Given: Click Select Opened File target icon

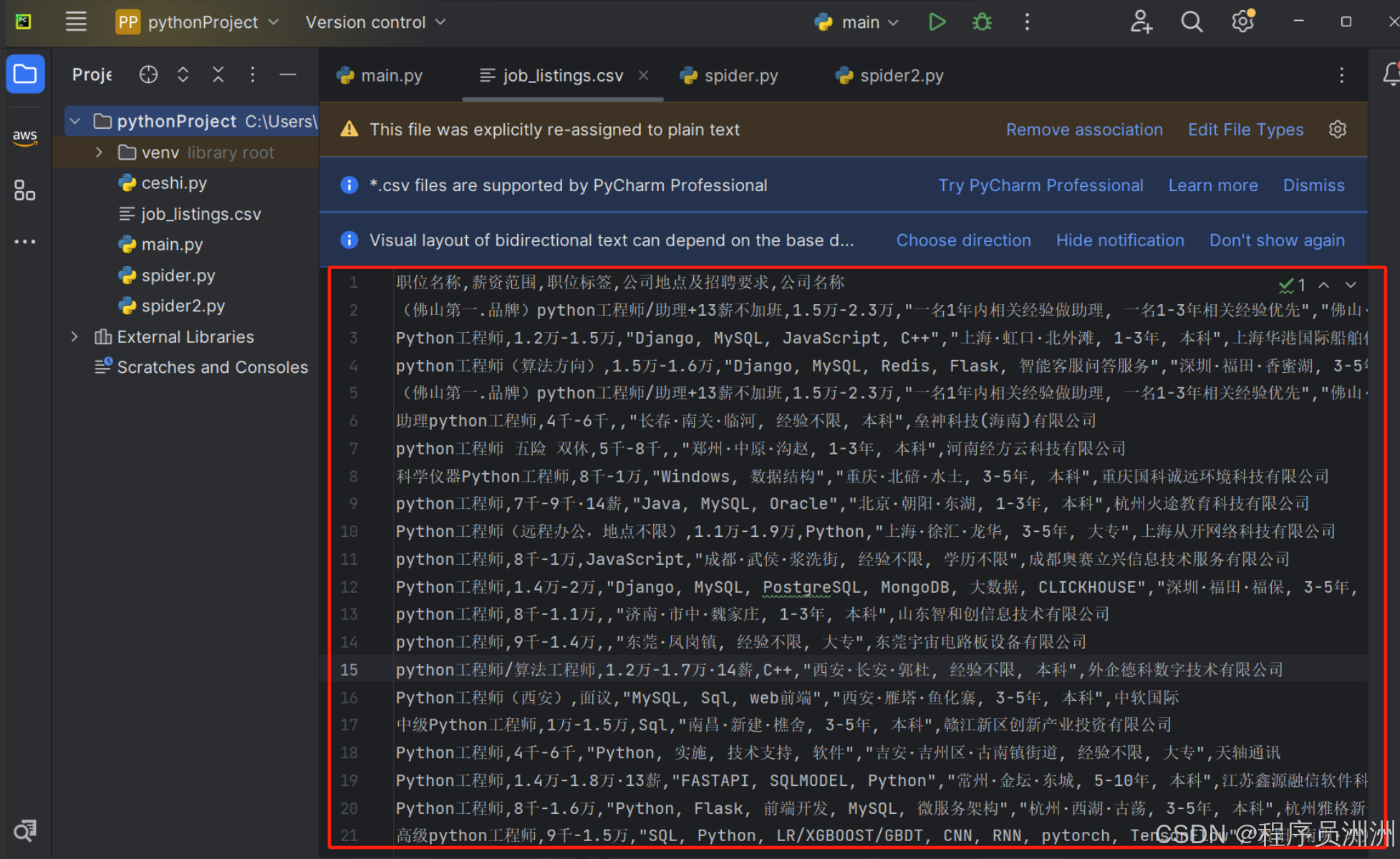Looking at the screenshot, I should click(x=148, y=74).
